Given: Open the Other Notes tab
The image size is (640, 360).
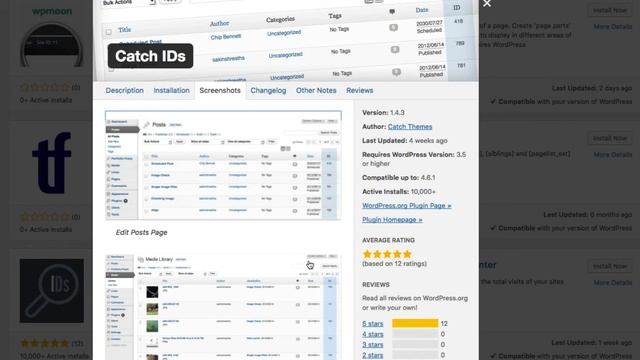Looking at the screenshot, I should coord(316,91).
